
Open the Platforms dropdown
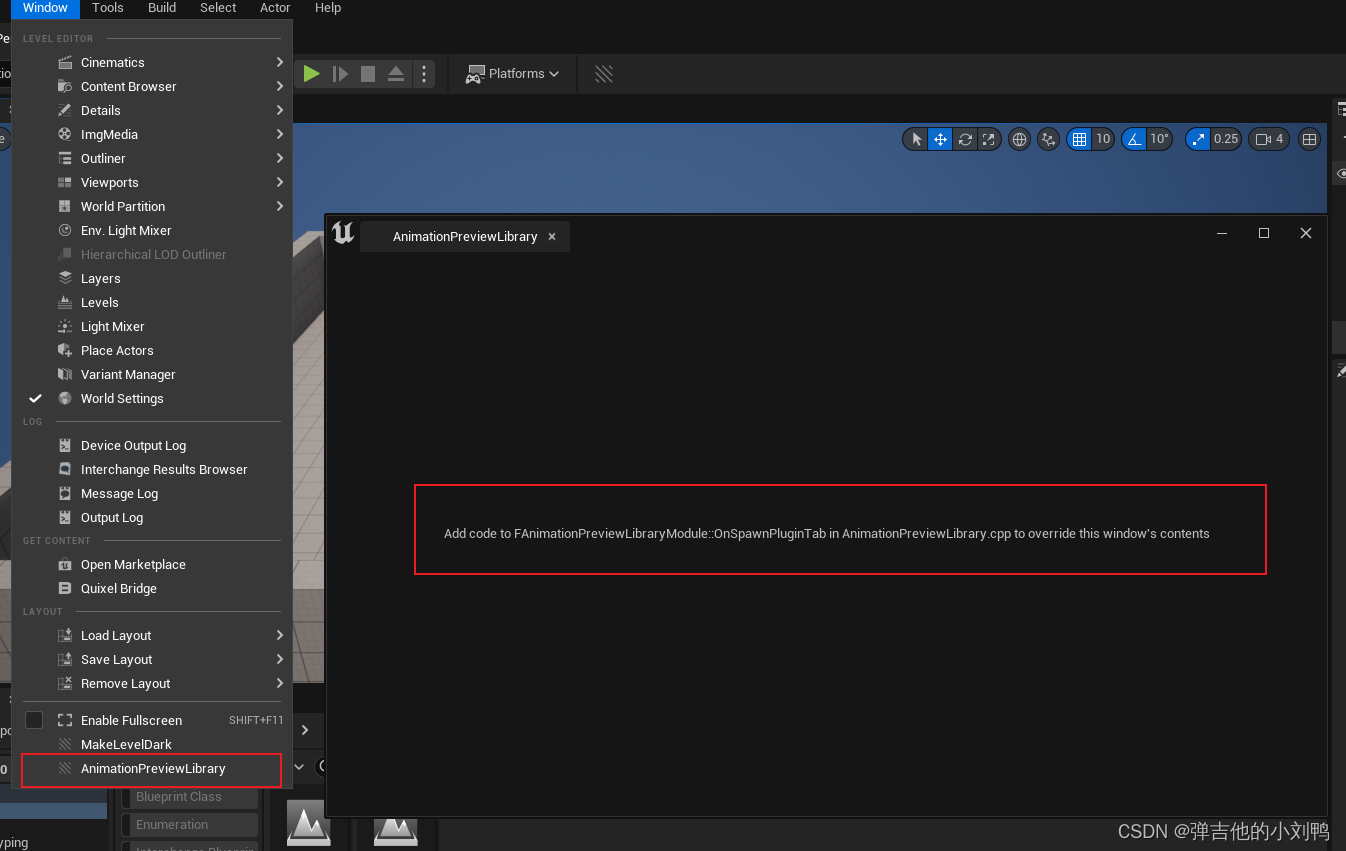[x=513, y=74]
